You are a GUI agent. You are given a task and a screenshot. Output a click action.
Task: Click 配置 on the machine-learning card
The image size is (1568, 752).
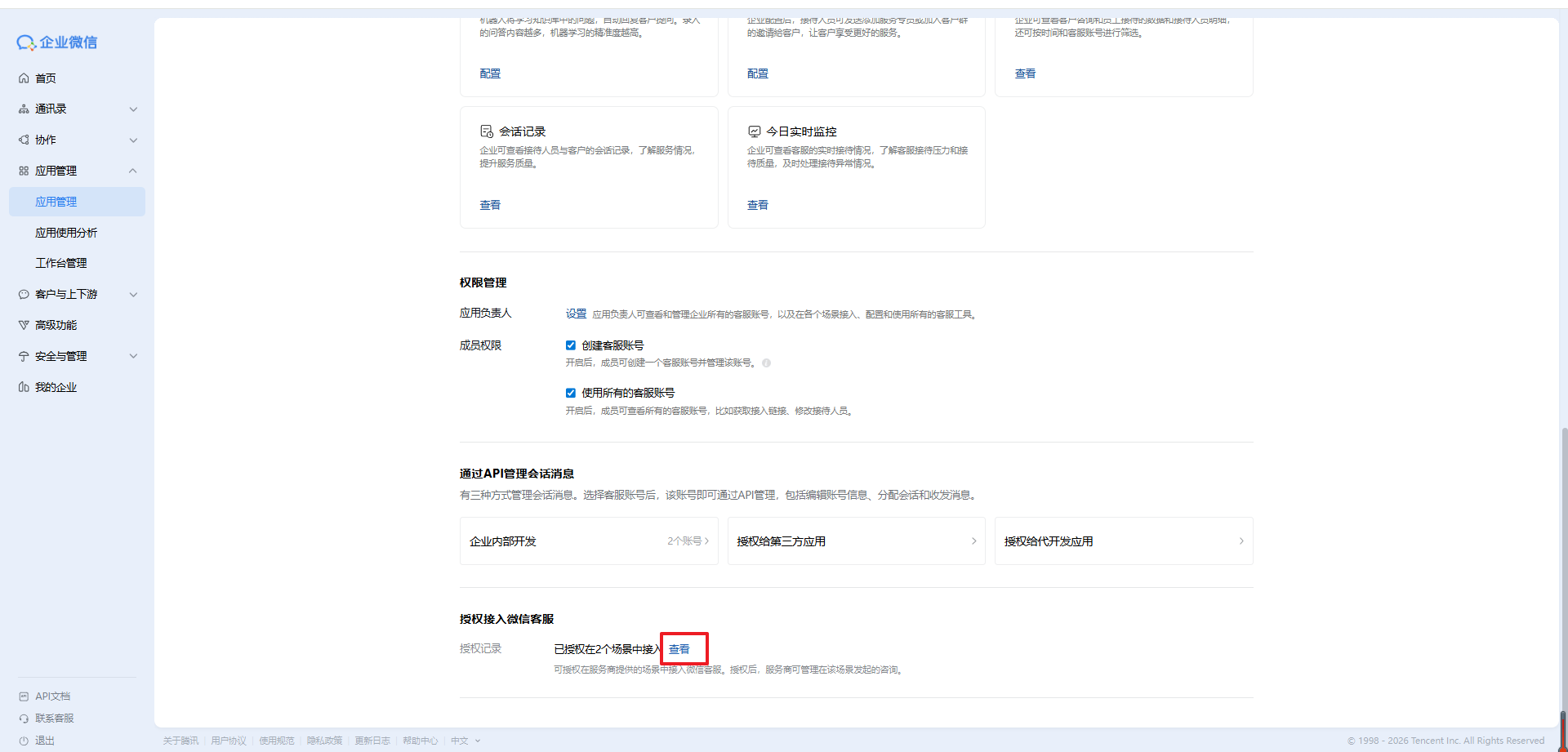tap(490, 73)
